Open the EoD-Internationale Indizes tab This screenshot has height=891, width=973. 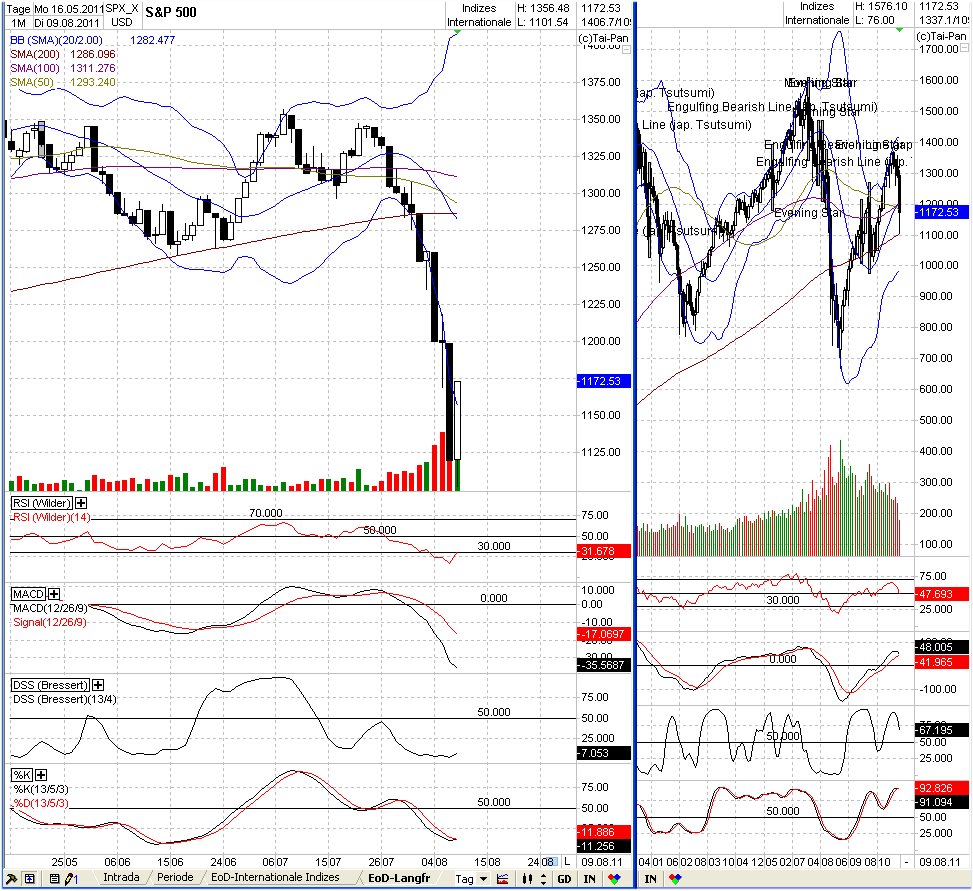pos(276,877)
